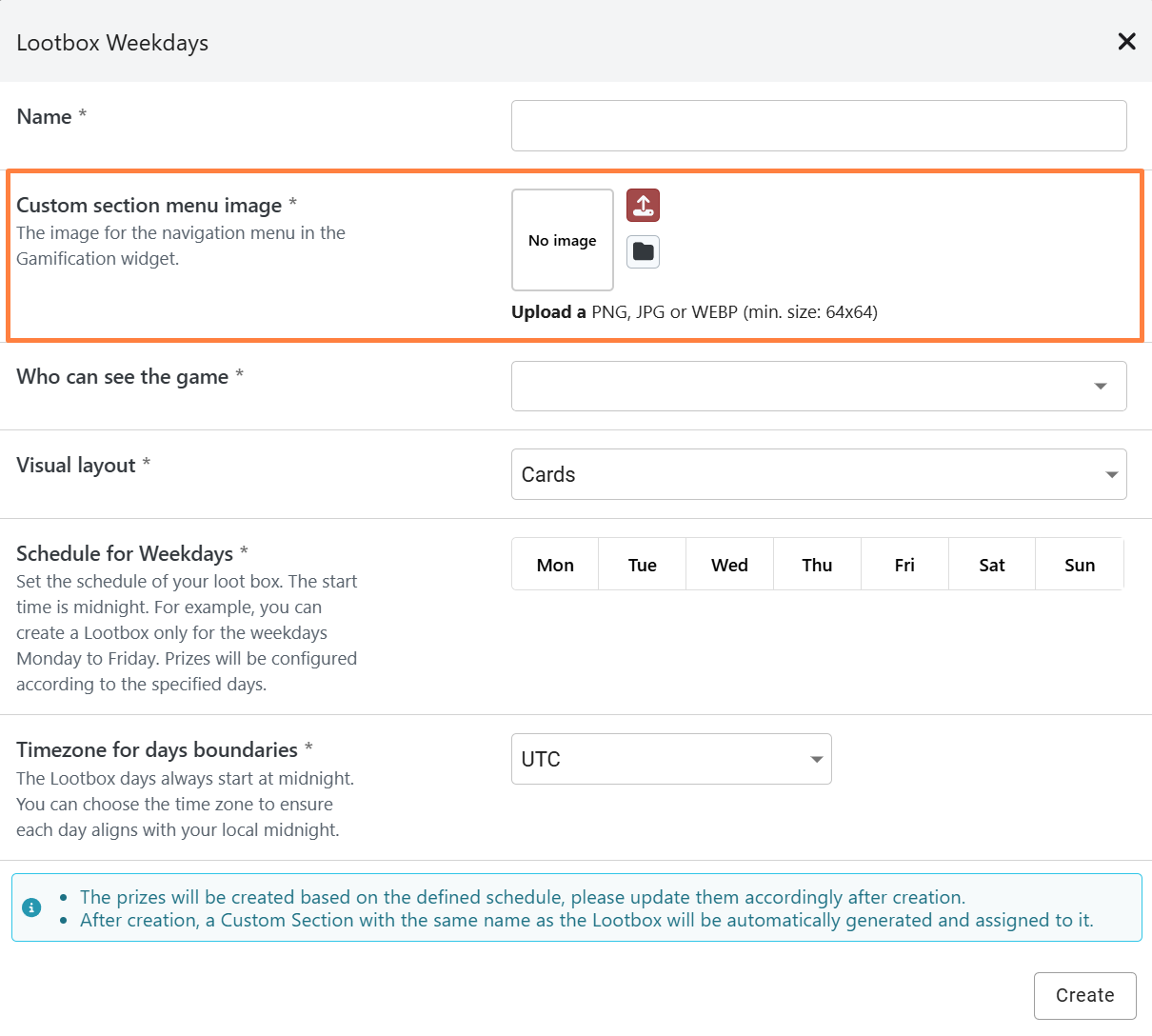Image resolution: width=1152 pixels, height=1036 pixels.
Task: Click the Create button
Action: [x=1084, y=995]
